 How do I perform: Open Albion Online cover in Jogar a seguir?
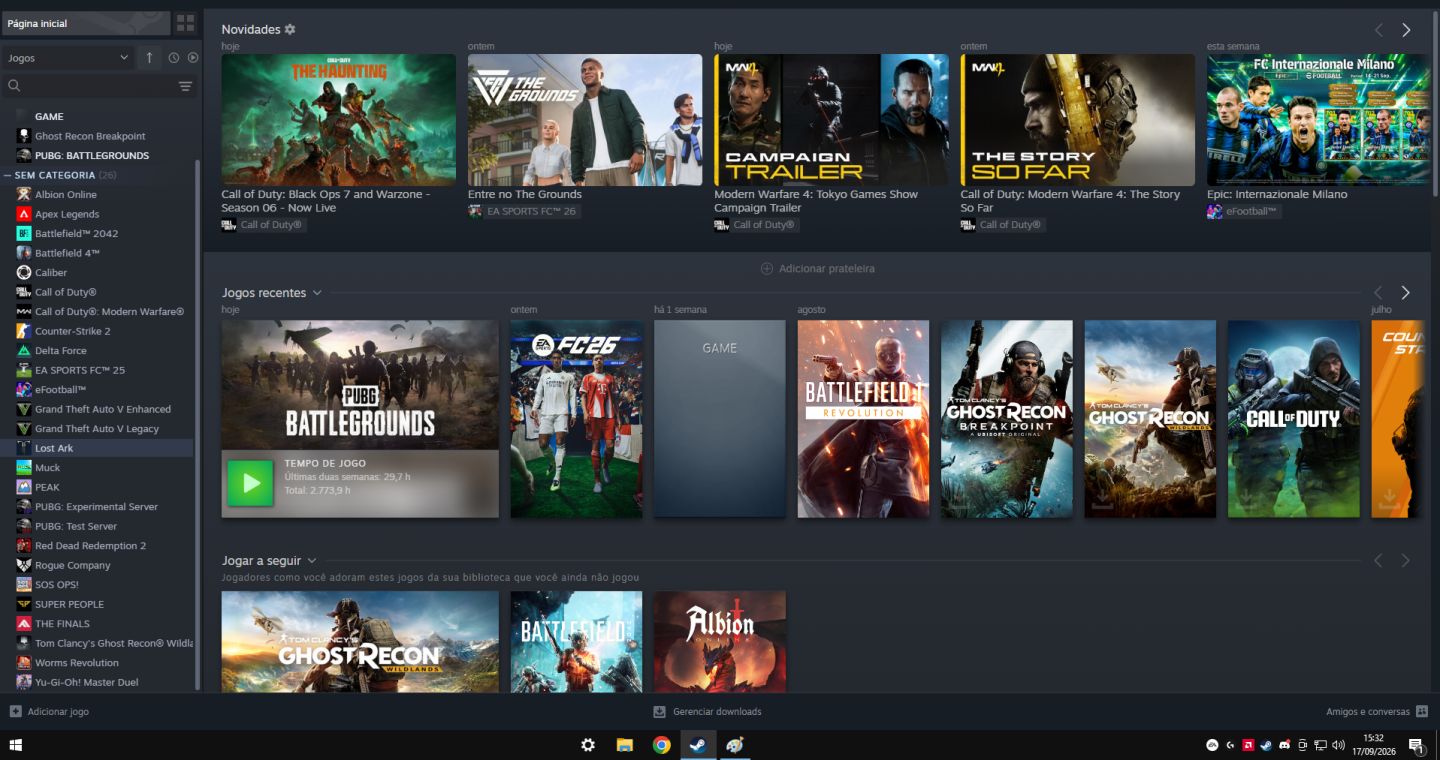pos(720,641)
